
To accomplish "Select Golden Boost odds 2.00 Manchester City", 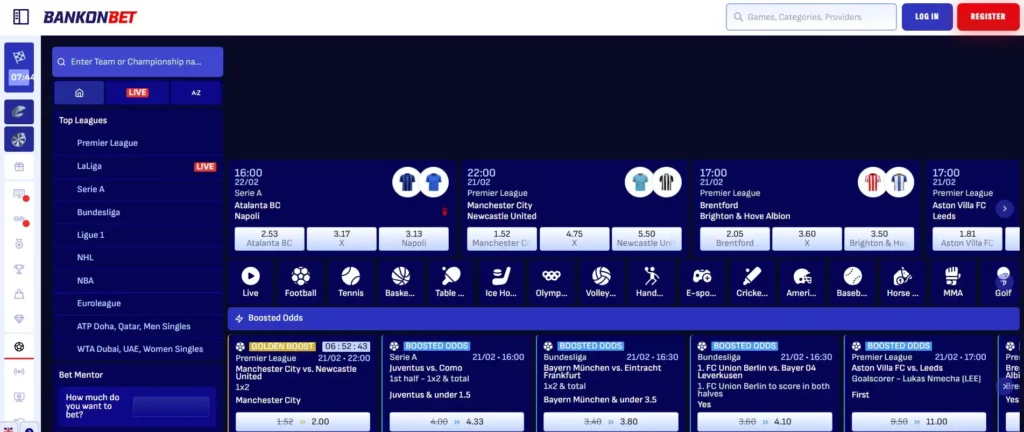I will click(302, 422).
